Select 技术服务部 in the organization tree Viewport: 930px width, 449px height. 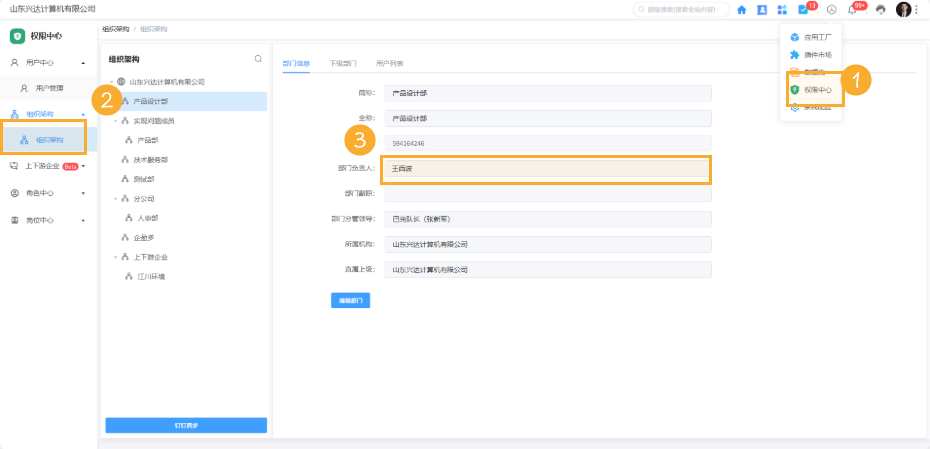tap(150, 159)
